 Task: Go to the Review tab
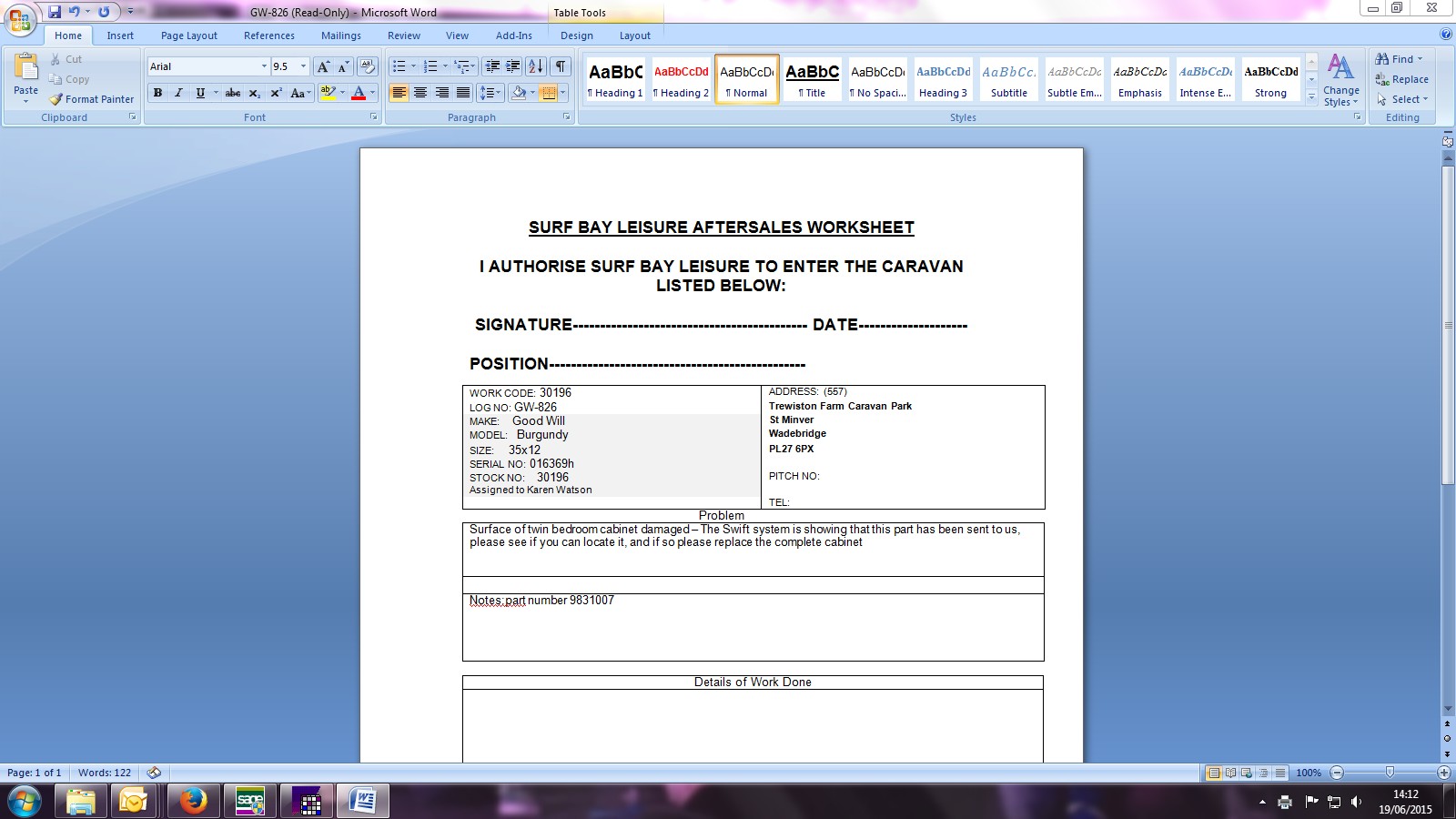coord(404,35)
